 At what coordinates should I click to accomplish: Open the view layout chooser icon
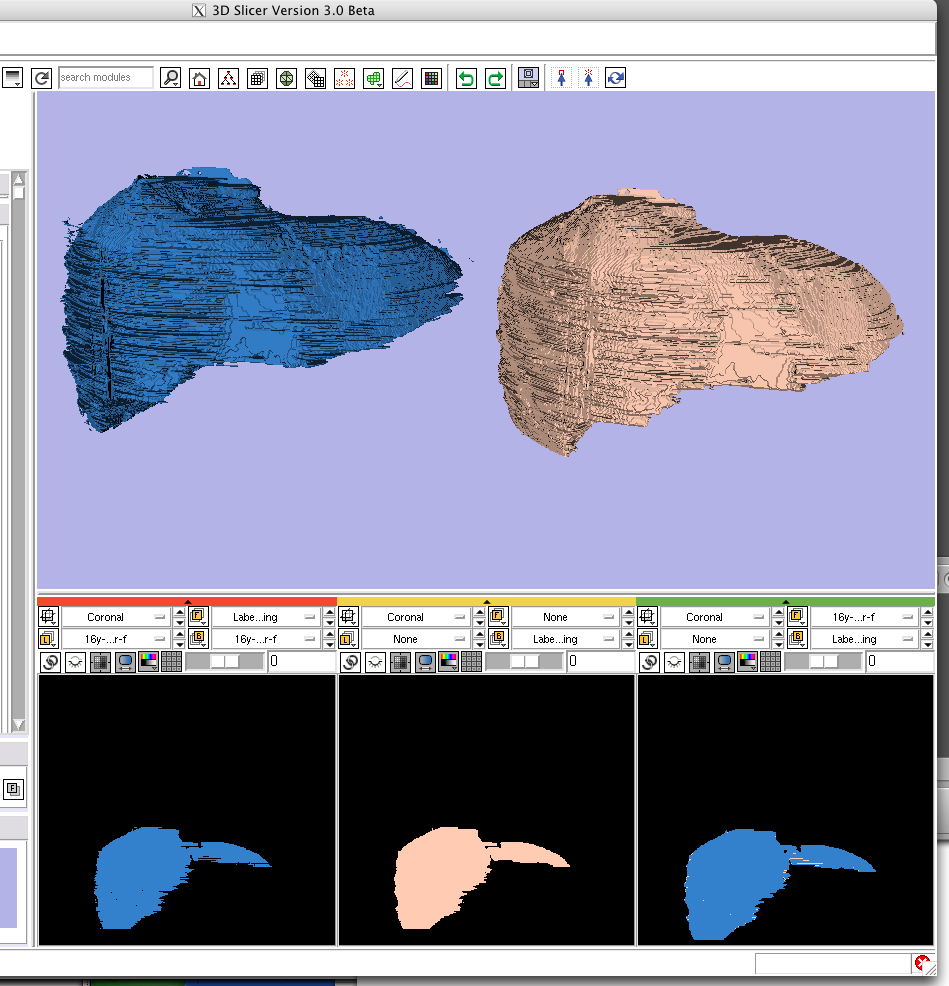click(x=529, y=78)
